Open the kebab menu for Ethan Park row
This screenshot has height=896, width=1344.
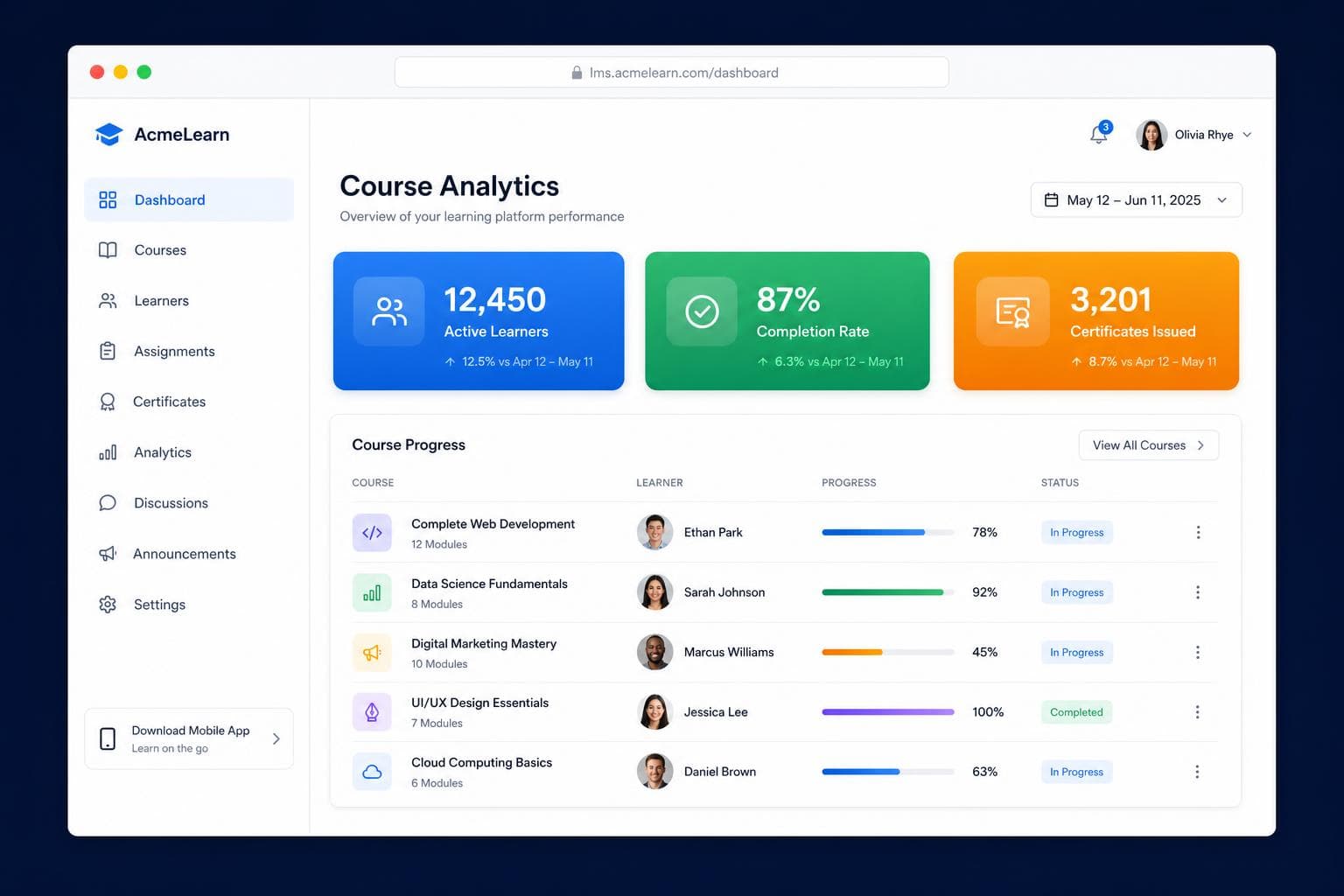1198,533
